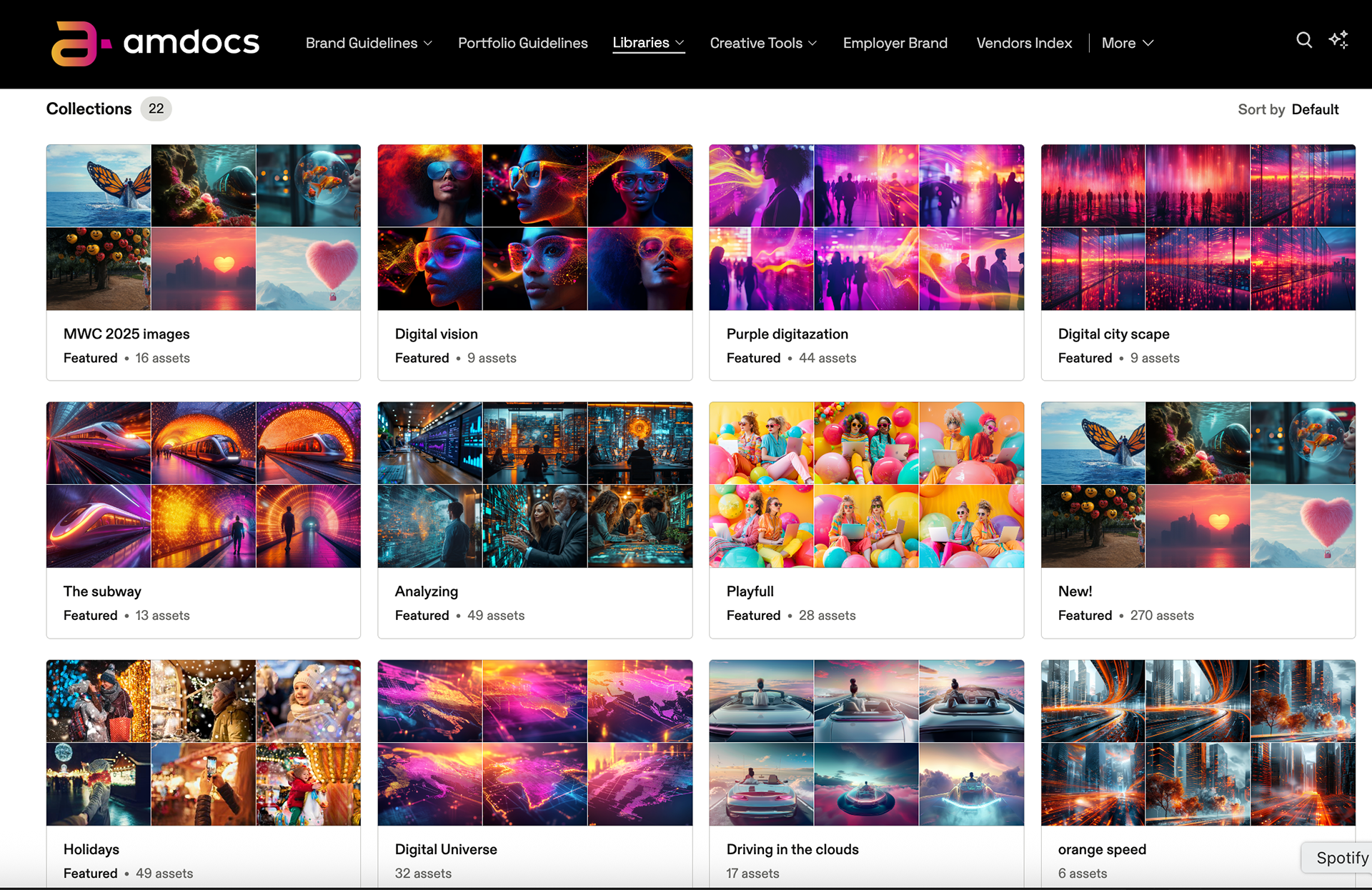Open the Libraries dropdown menu

pyautogui.click(x=648, y=43)
